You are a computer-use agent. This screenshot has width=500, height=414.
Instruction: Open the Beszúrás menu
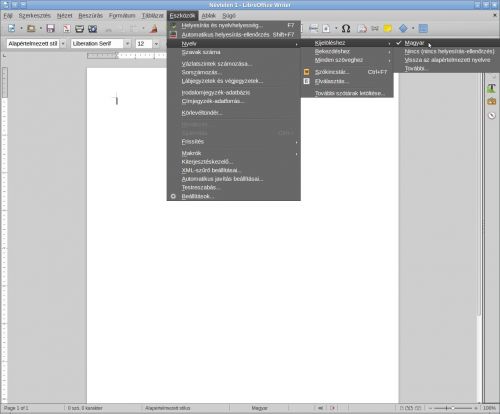click(x=91, y=16)
